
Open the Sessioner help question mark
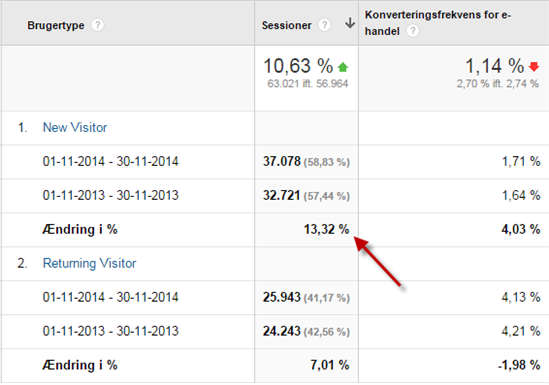click(x=324, y=25)
